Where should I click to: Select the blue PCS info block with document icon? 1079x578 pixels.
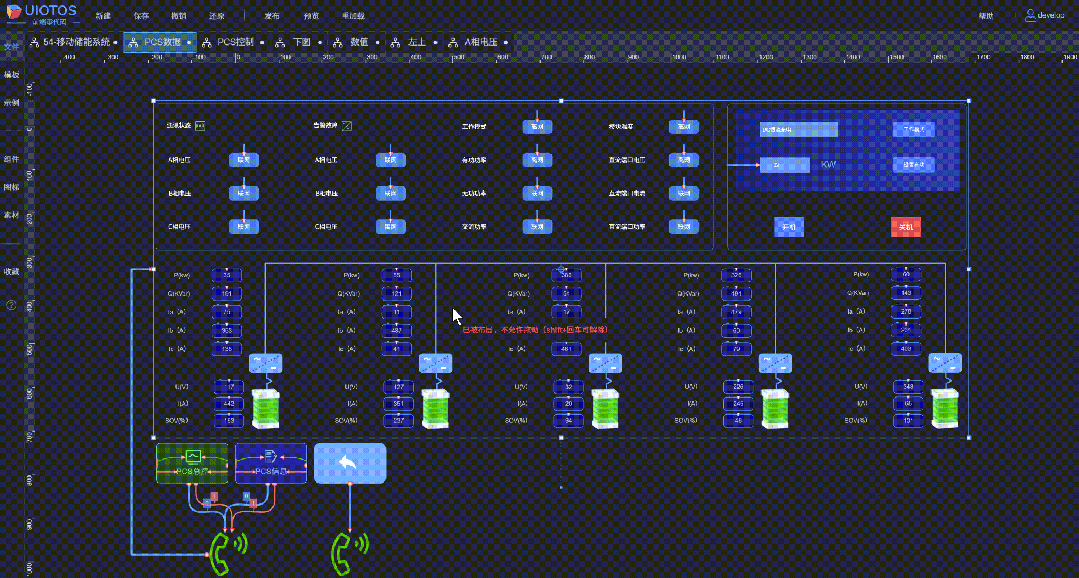tap(271, 463)
